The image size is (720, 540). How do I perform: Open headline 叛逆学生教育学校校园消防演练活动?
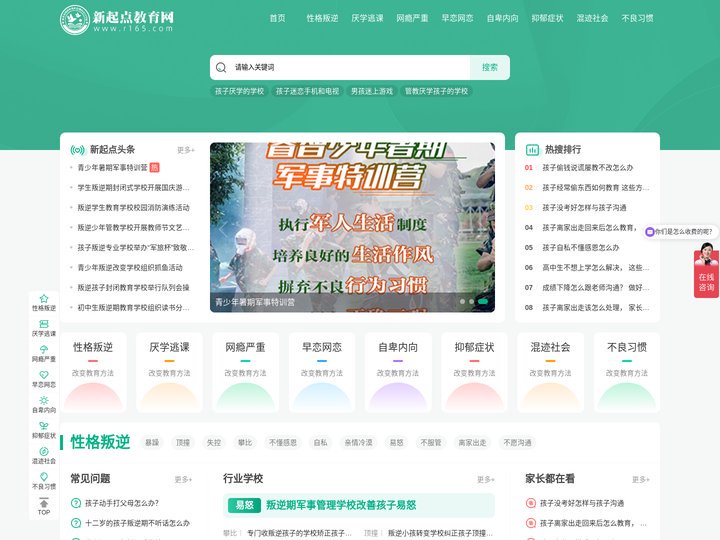134,208
